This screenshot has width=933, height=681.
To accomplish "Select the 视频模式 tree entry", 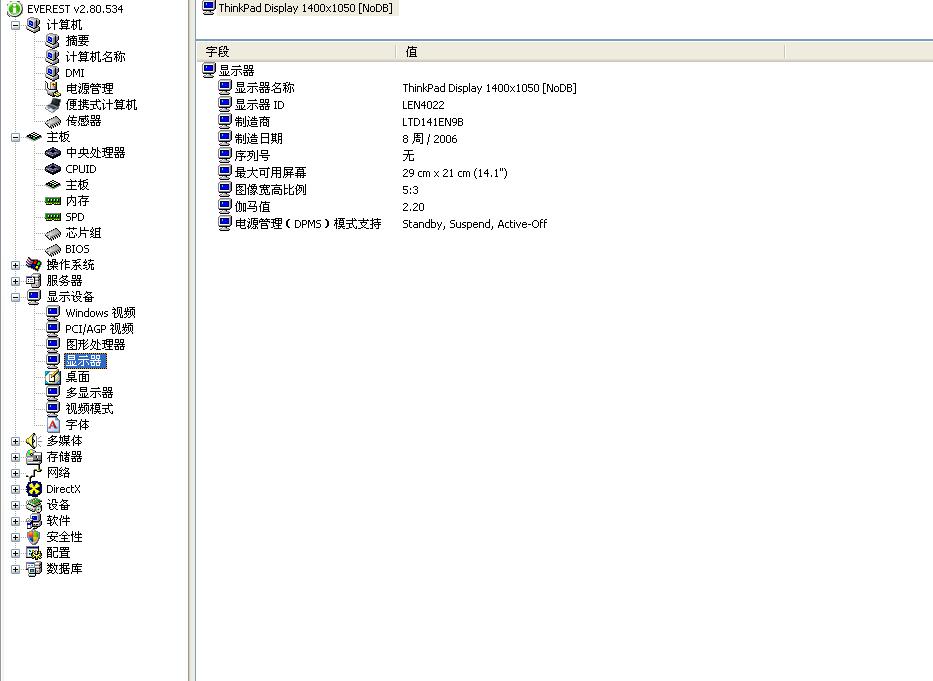I will [89, 409].
